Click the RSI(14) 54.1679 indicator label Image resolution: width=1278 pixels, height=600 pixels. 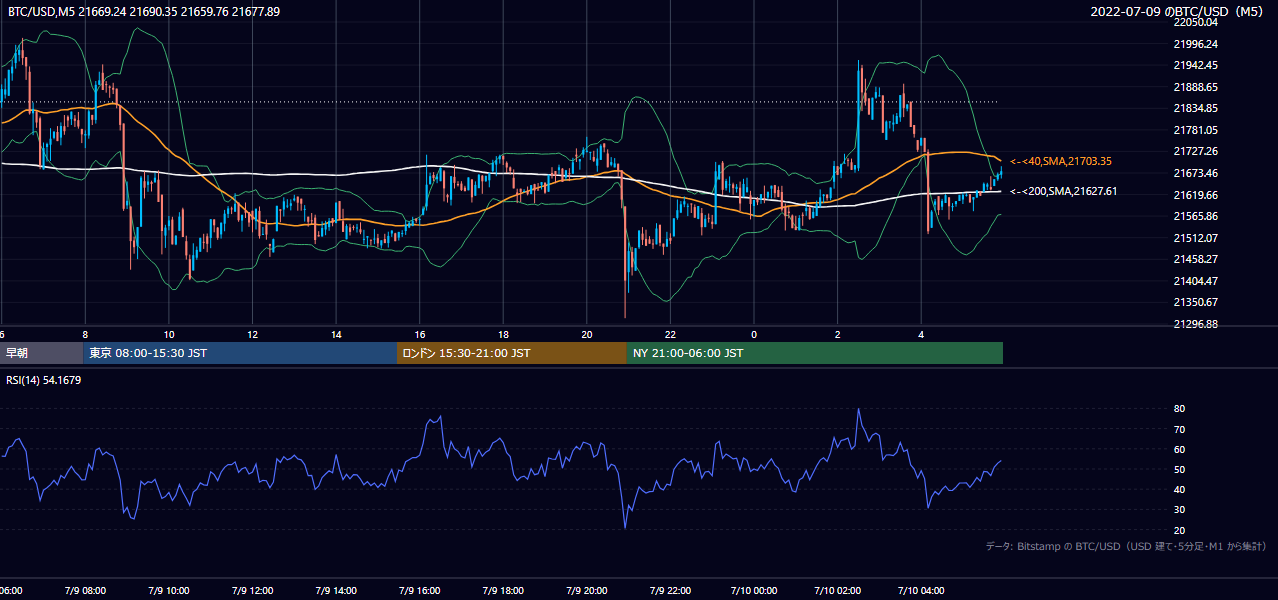[x=44, y=380]
